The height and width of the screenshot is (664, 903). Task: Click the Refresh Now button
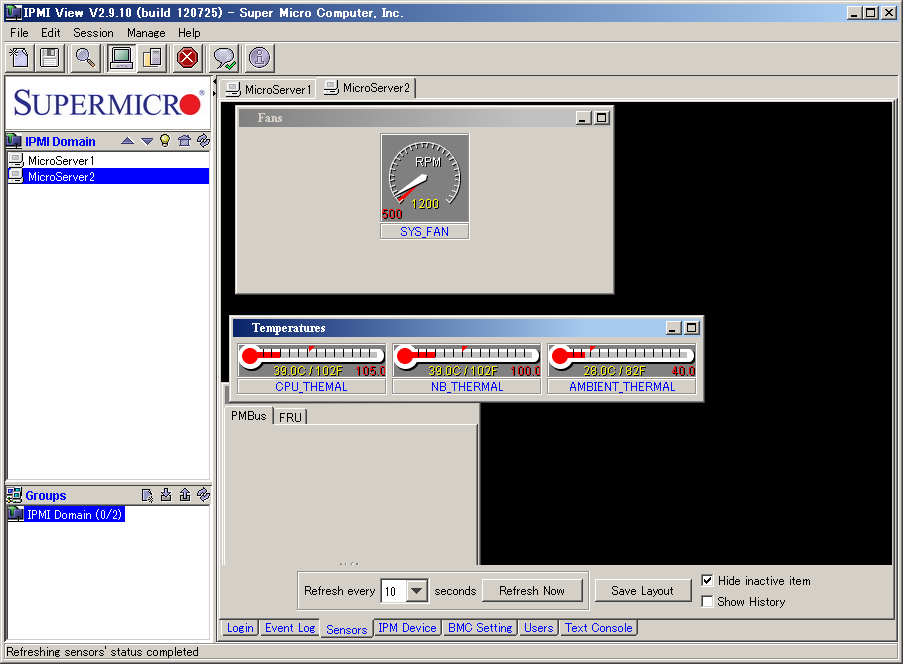(x=532, y=590)
